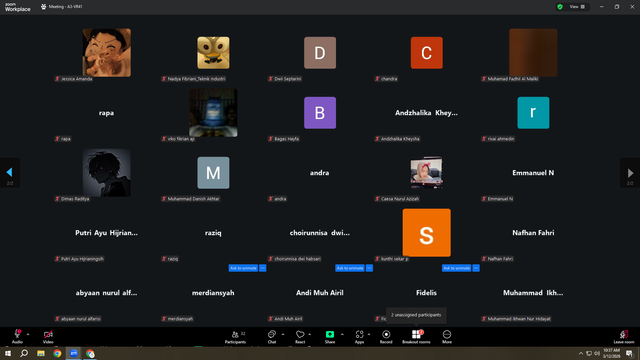Click merdiansyah participant name
The width and height of the screenshot is (640, 360).
point(213,293)
